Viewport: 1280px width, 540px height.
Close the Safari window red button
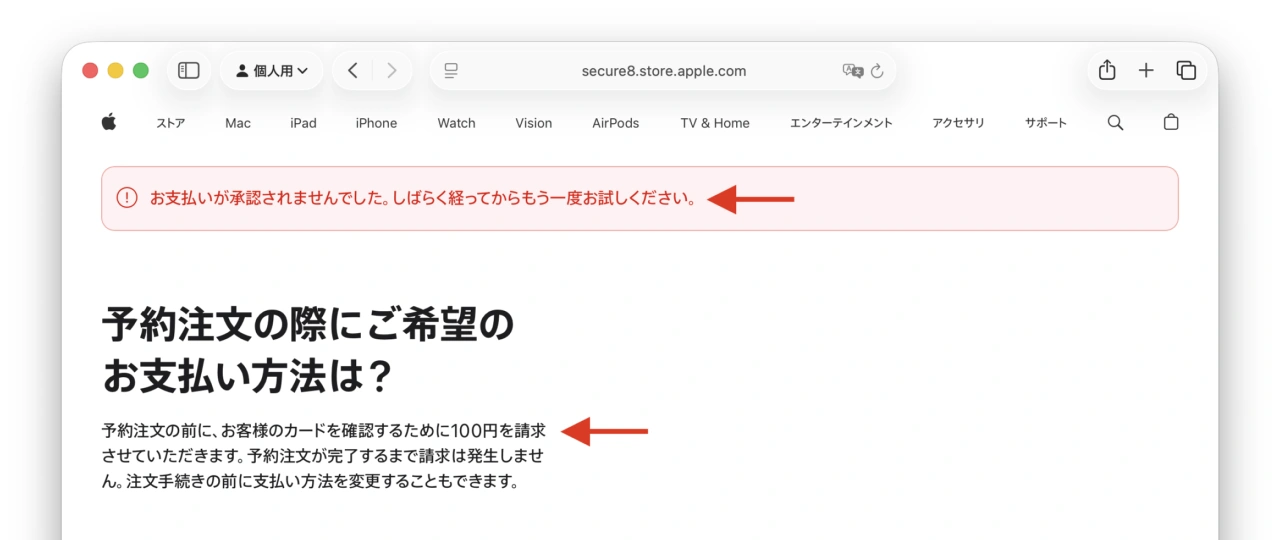coord(90,71)
